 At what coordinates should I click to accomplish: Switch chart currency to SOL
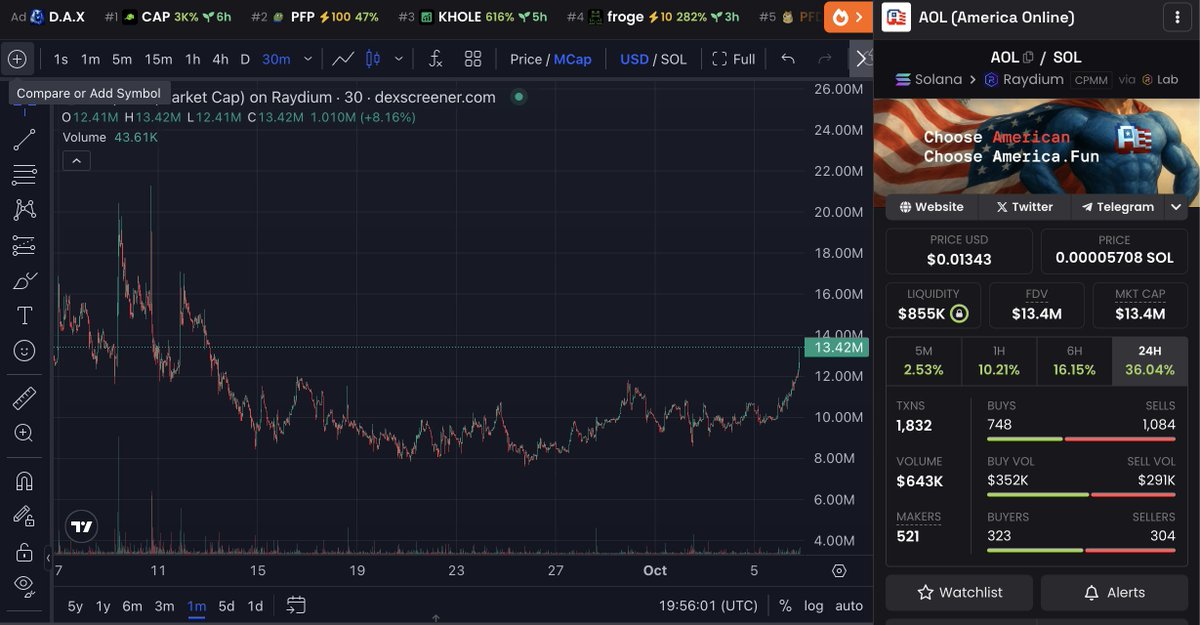pos(673,59)
